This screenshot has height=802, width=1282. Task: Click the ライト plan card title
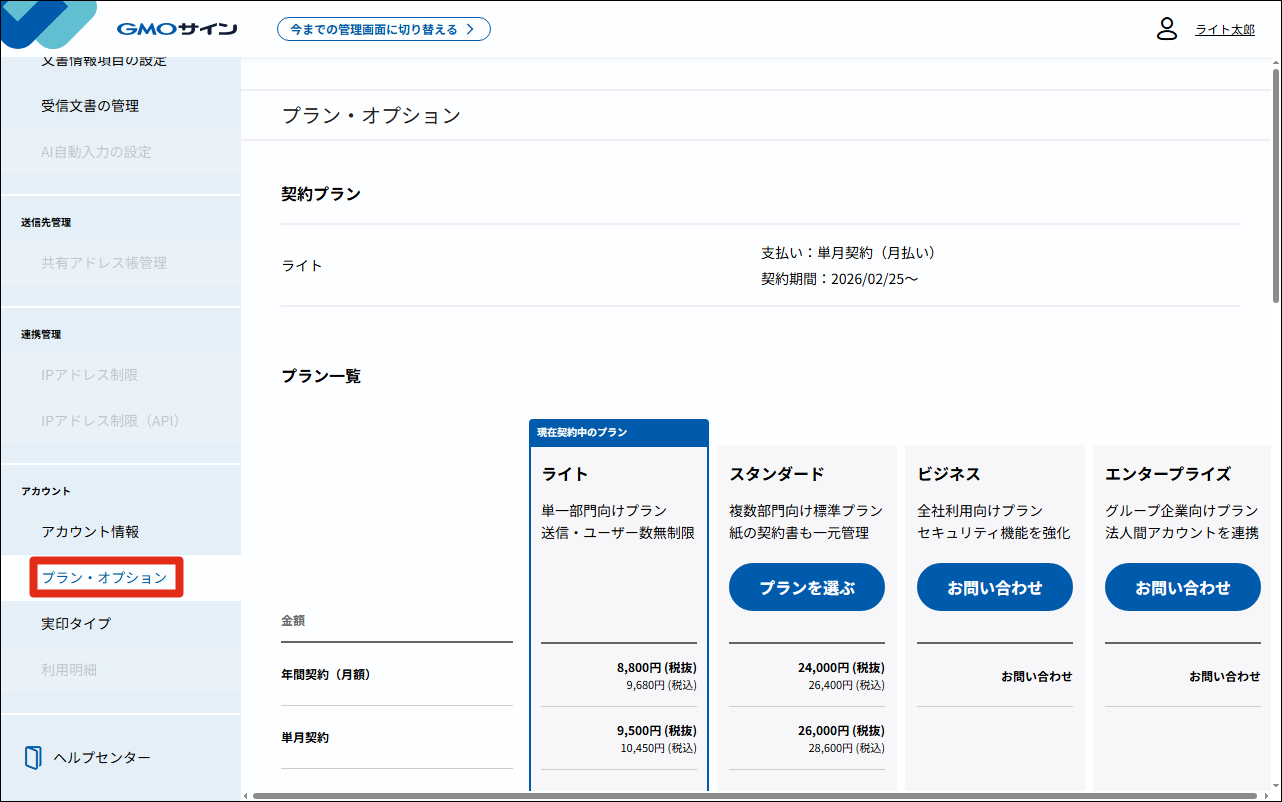tap(565, 474)
